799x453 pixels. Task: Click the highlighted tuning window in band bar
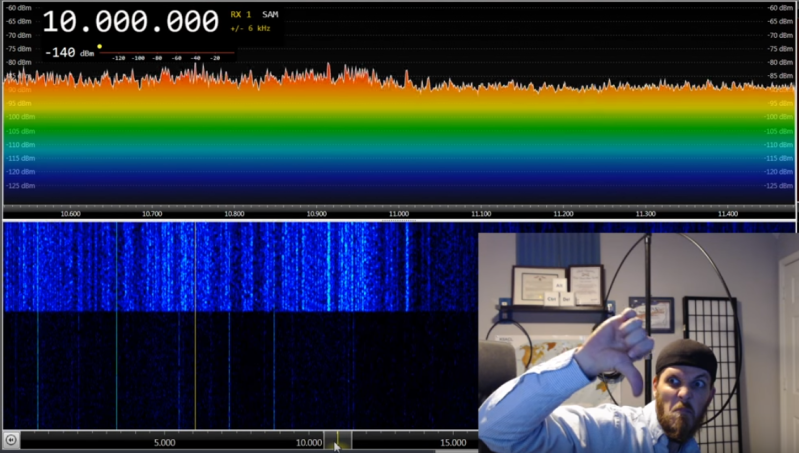(338, 440)
